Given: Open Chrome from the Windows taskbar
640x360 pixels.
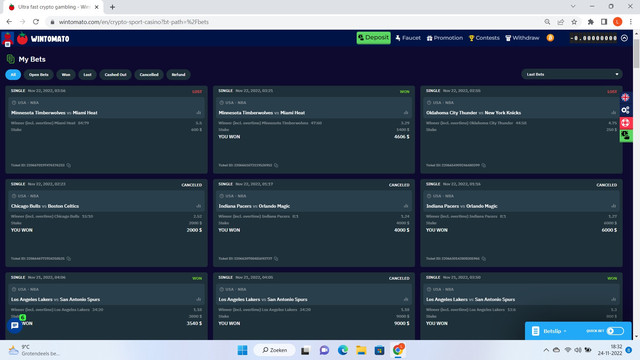Looking at the screenshot, I should [x=398, y=350].
